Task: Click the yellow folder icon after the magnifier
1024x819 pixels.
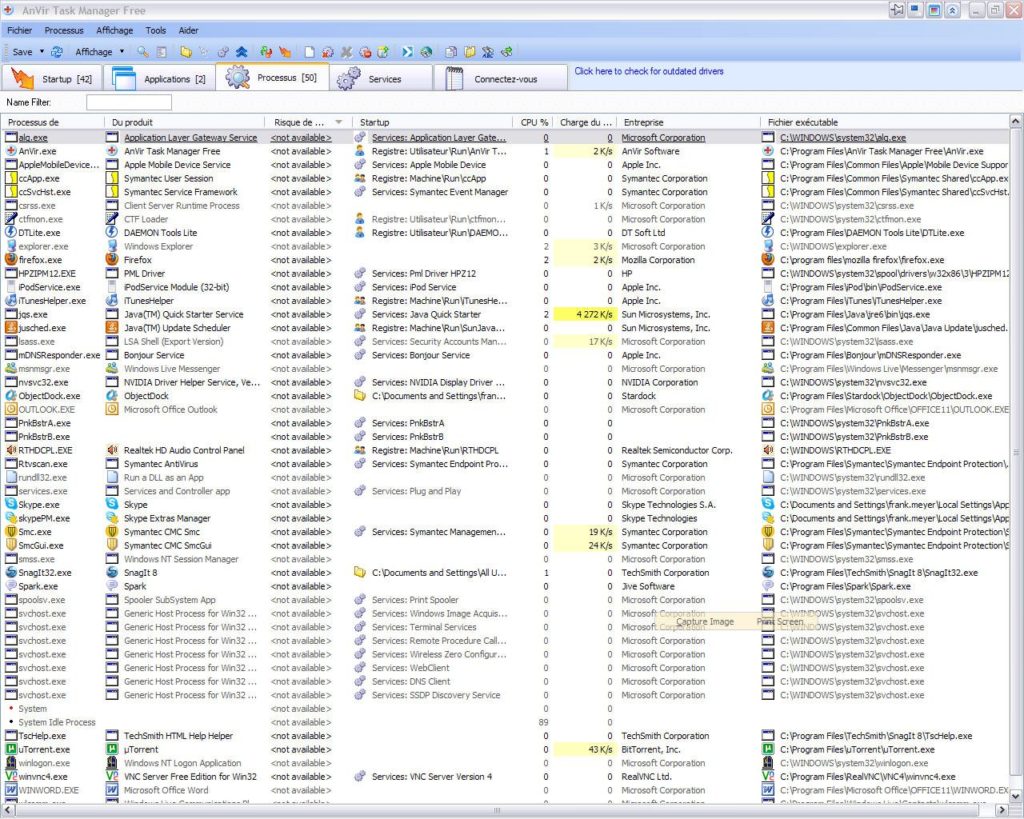Action: [x=186, y=52]
